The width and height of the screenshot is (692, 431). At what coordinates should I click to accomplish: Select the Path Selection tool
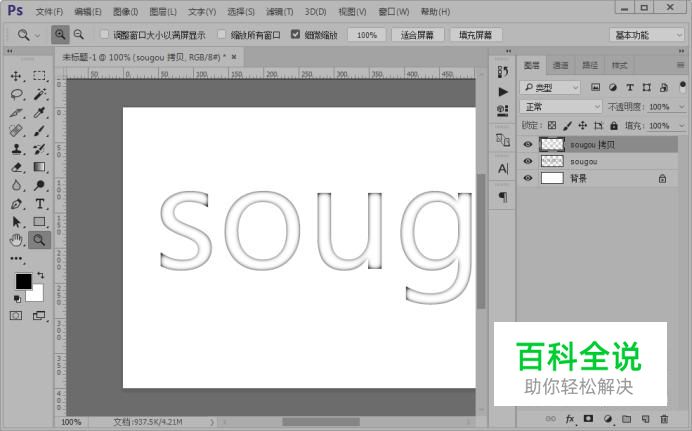[x=16, y=222]
